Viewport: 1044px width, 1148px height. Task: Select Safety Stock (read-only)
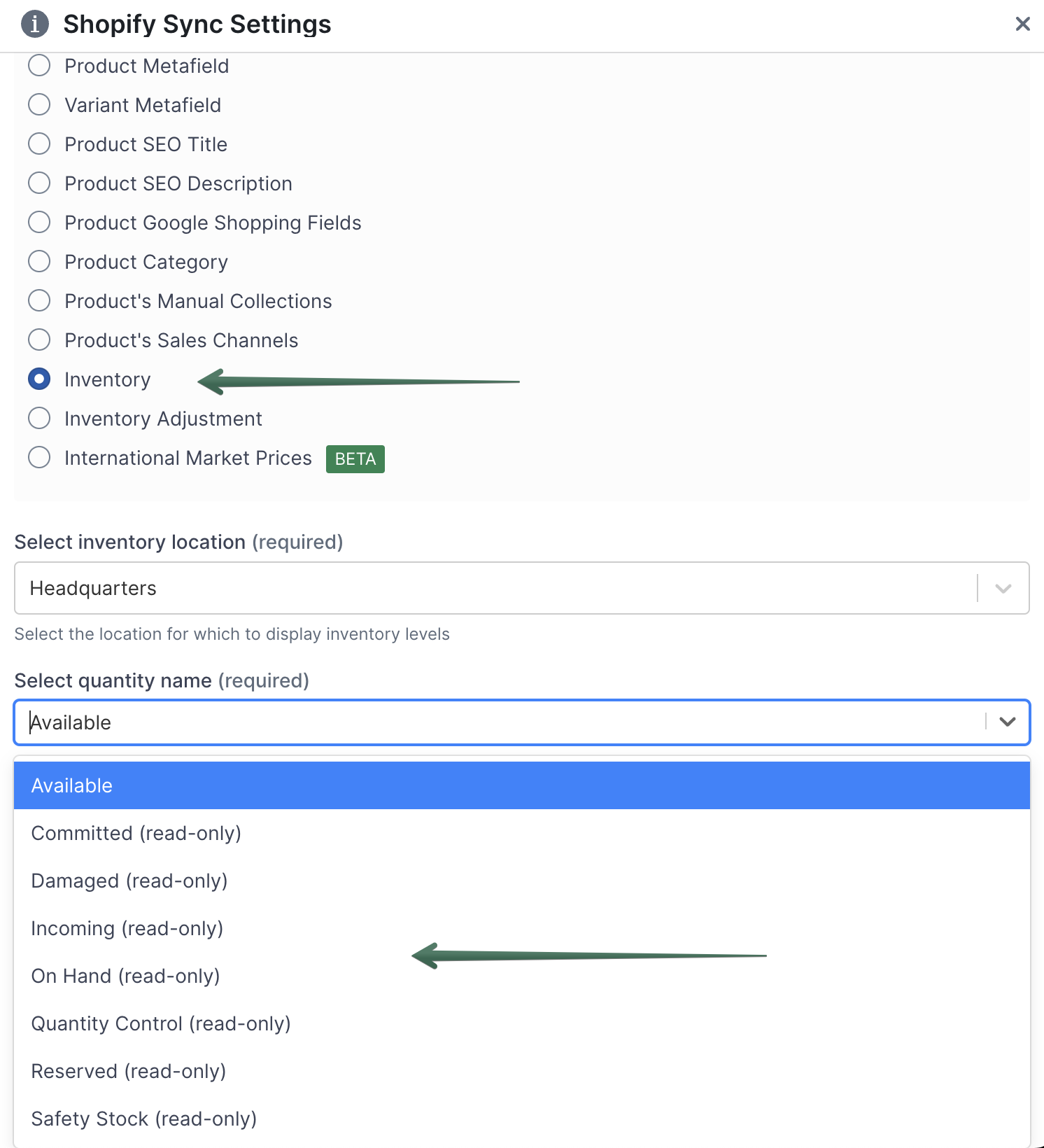point(143,1119)
